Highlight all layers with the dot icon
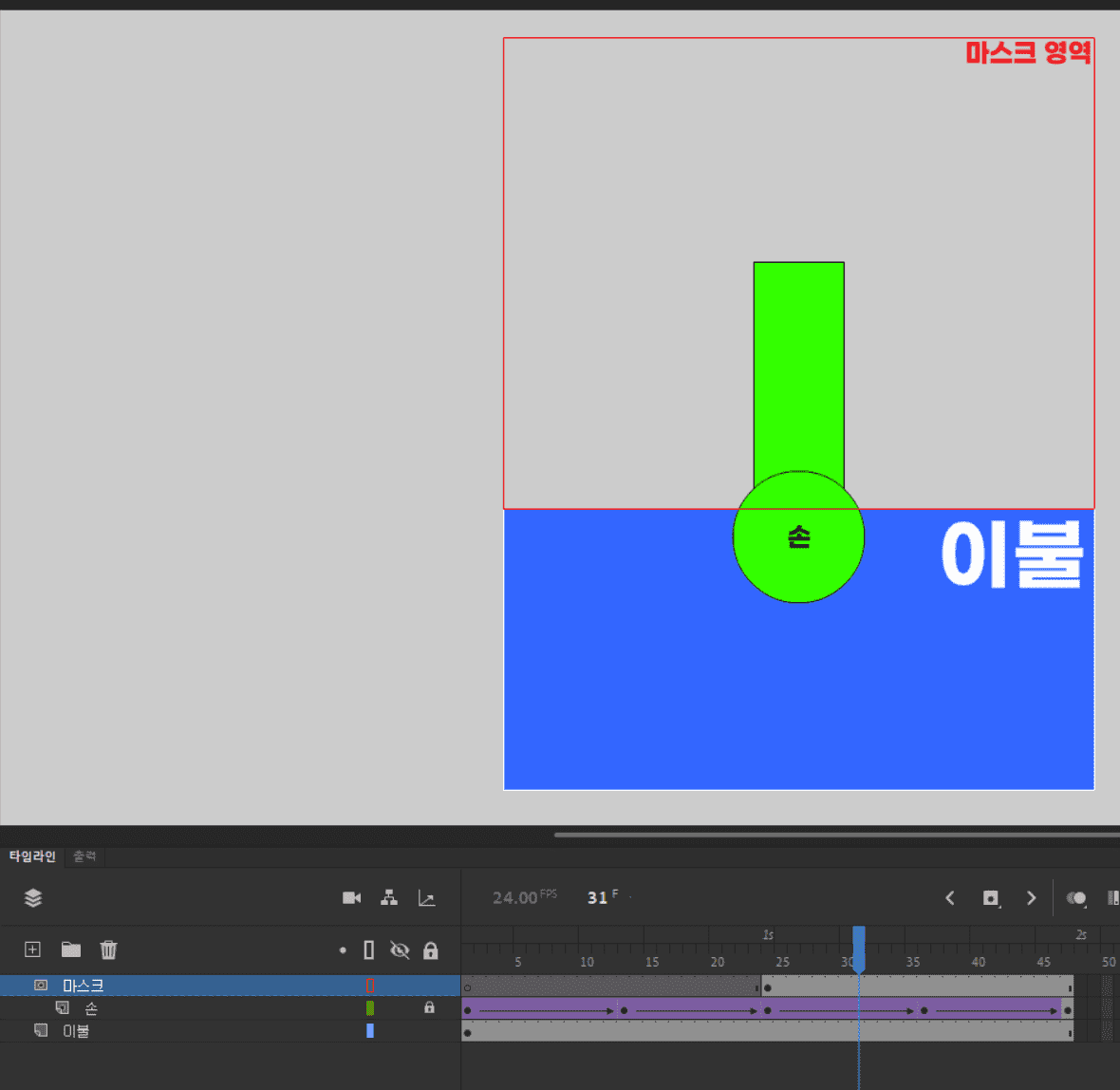This screenshot has height=1090, width=1120. (x=343, y=949)
